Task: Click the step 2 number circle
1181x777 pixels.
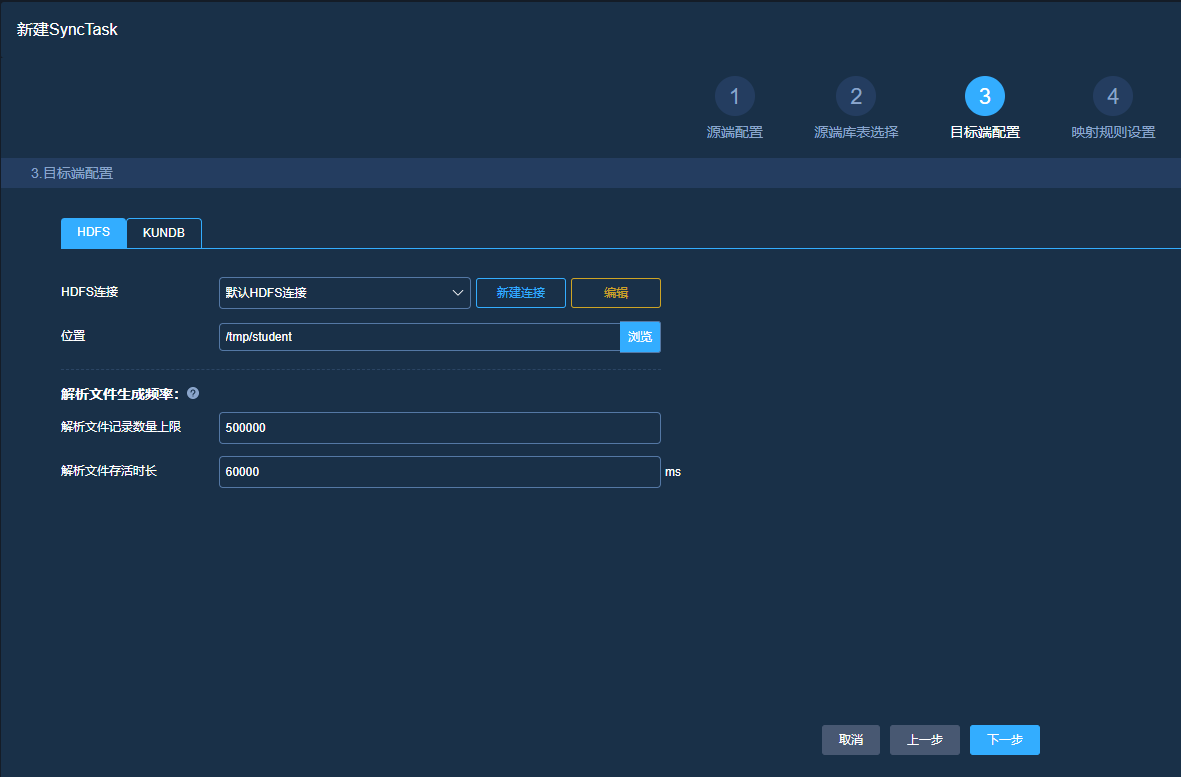Action: pos(856,96)
